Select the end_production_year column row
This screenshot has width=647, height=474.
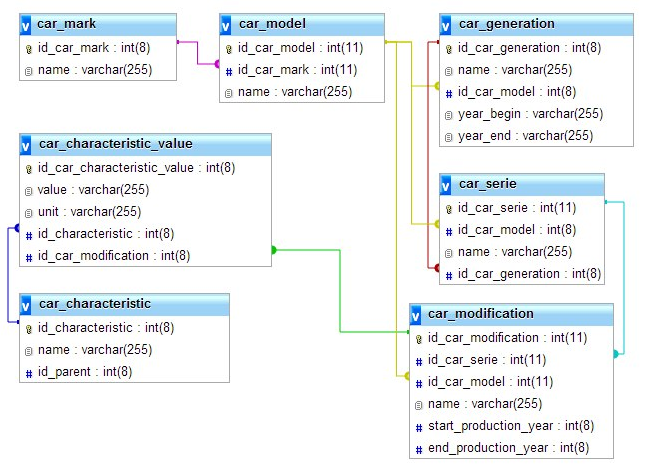(x=508, y=448)
